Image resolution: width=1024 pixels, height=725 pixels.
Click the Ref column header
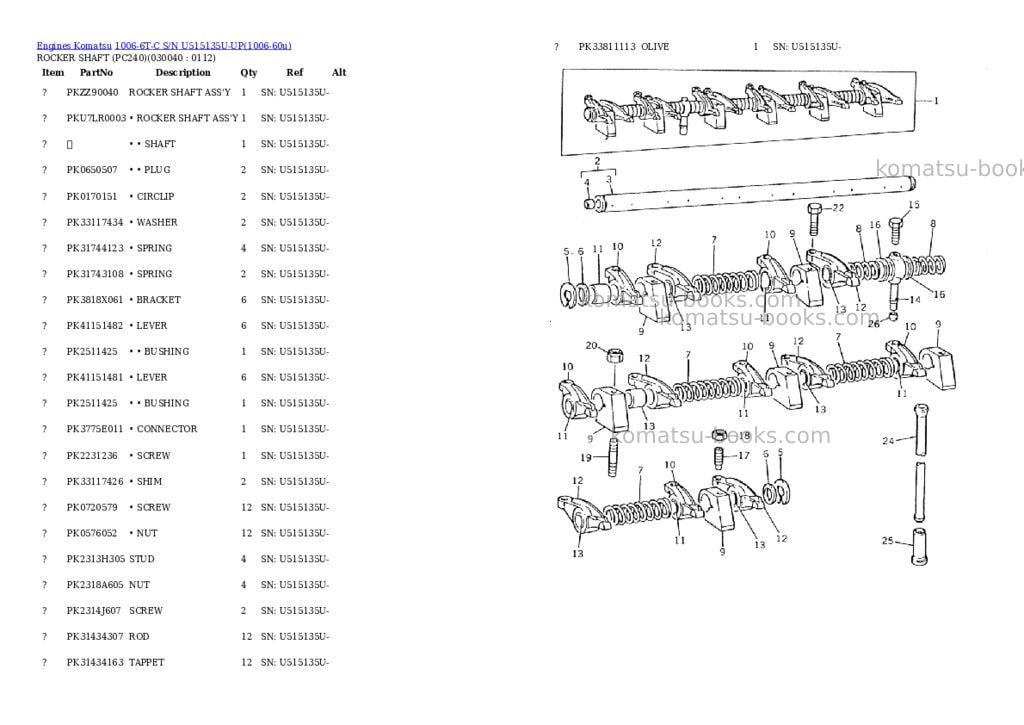pyautogui.click(x=295, y=72)
